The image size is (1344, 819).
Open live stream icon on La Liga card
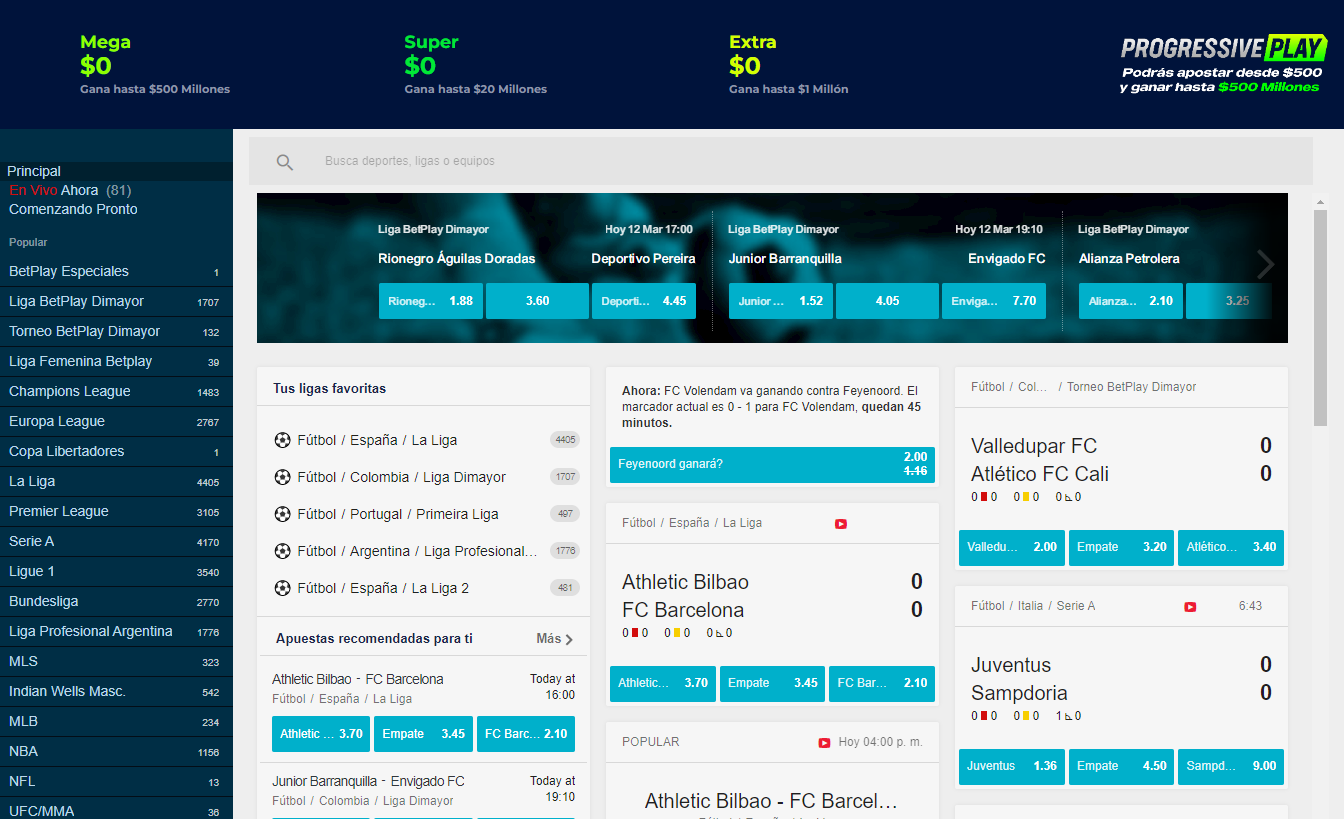(841, 523)
